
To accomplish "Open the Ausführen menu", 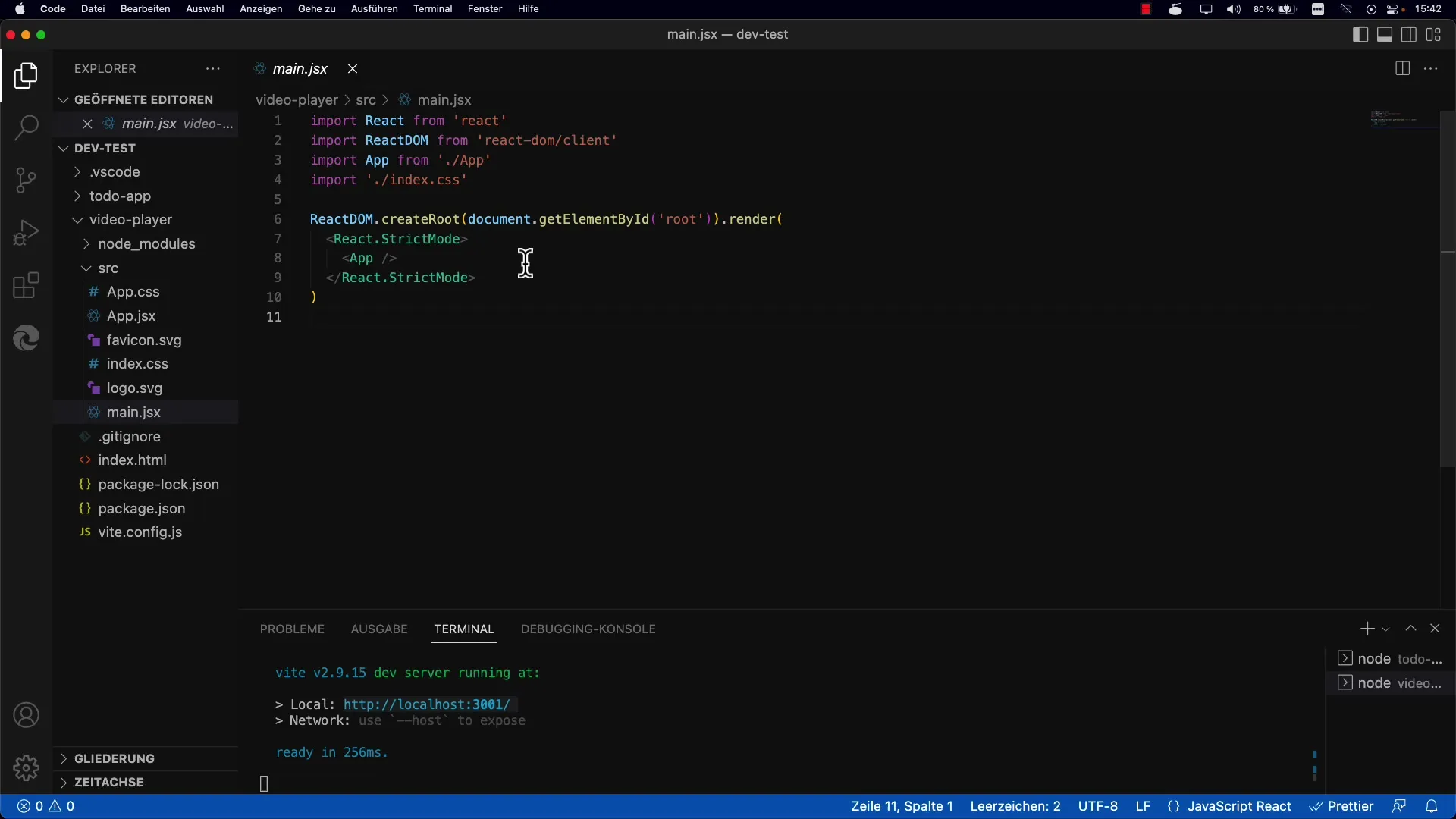I will pos(374,9).
